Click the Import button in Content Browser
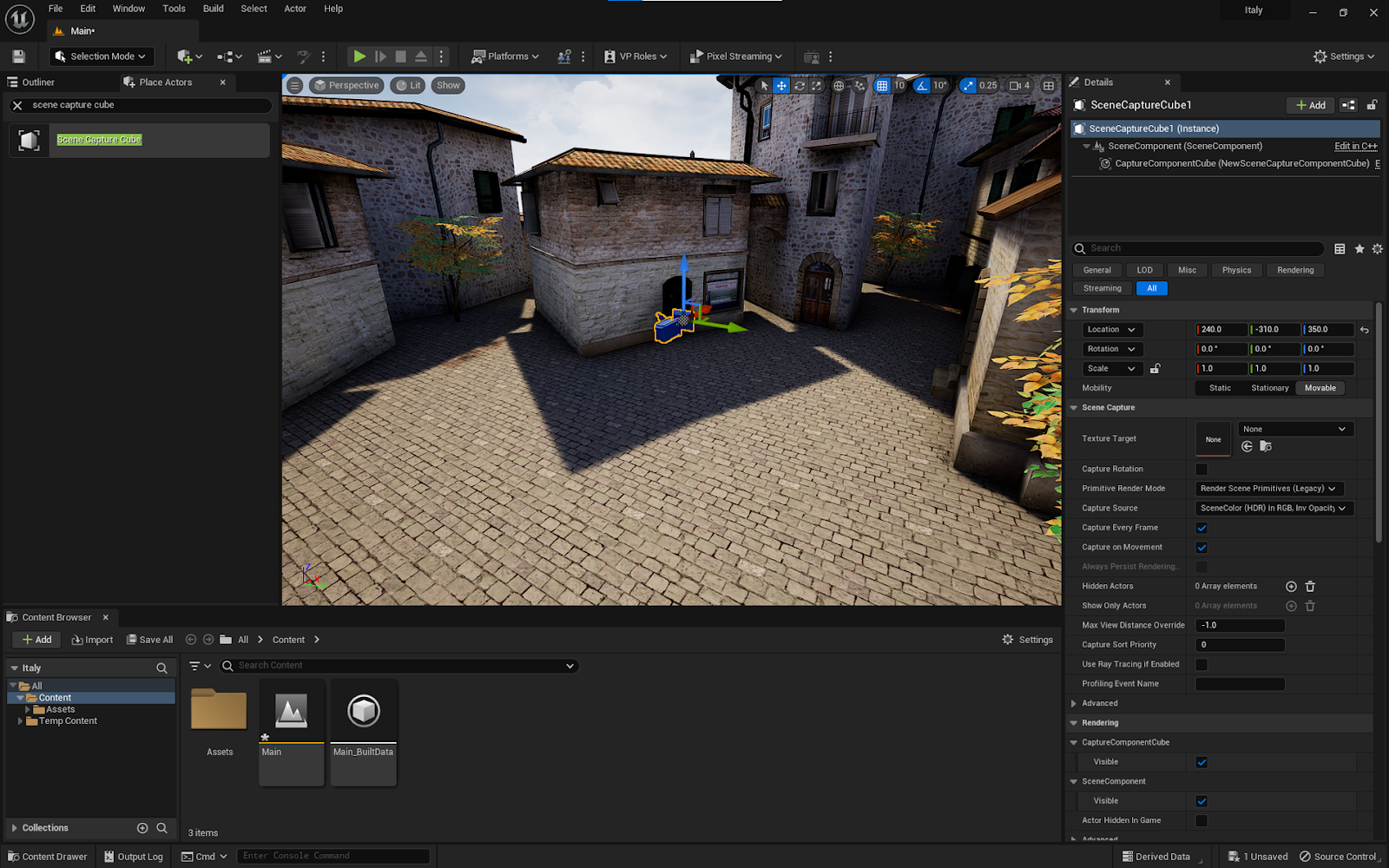 pyautogui.click(x=92, y=640)
